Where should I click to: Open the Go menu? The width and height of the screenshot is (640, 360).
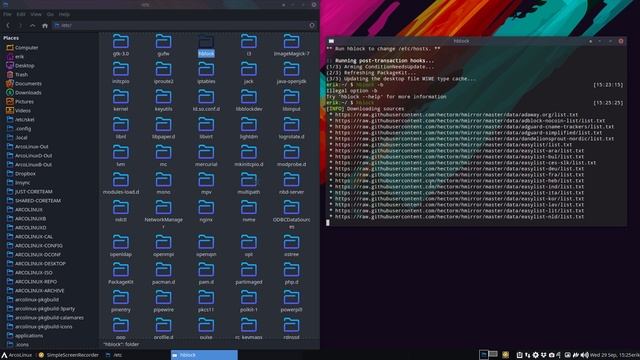pyautogui.click(x=50, y=14)
